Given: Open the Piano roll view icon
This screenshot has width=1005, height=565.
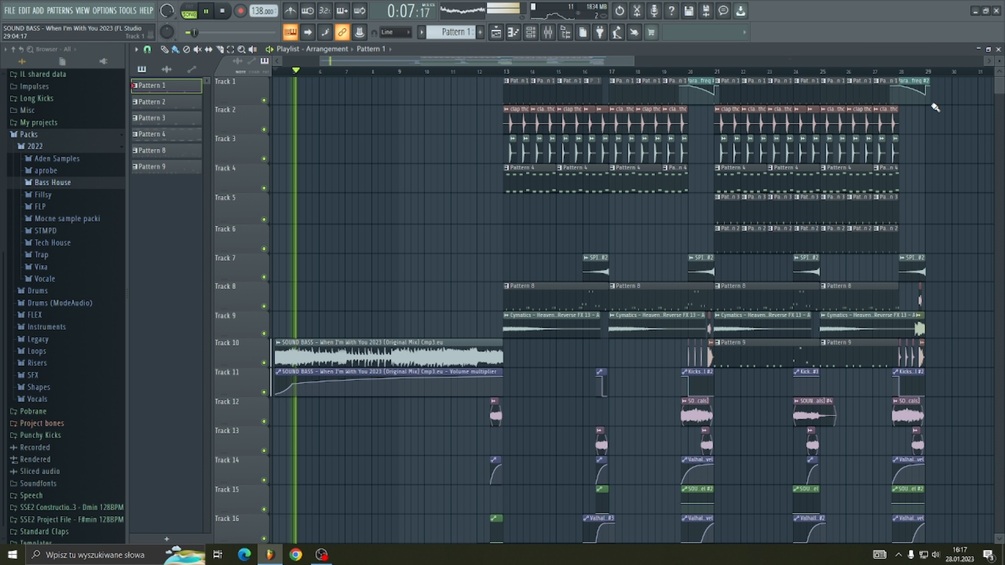Looking at the screenshot, I should (x=513, y=32).
